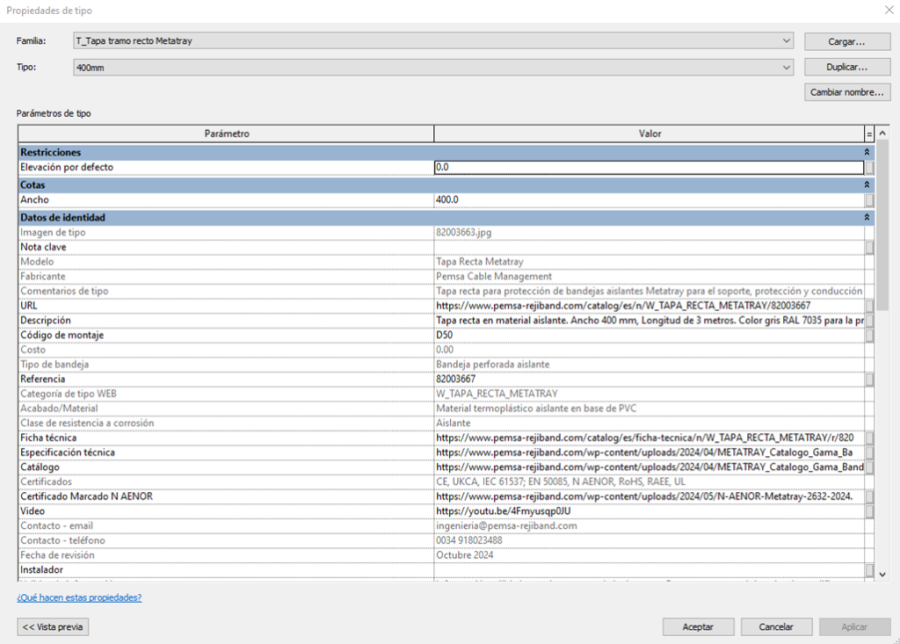Viewport: 900px width, 644px height.
Task: Click the Ancho value field showing 400.0
Action: (x=648, y=200)
